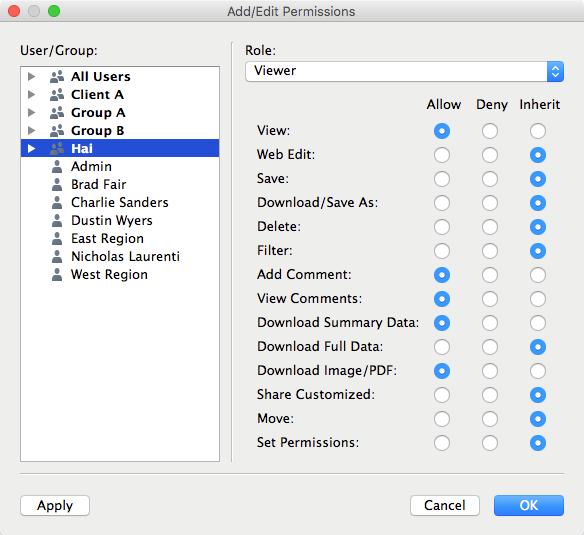The image size is (584, 535).
Task: Select the Admin user icon
Action: tap(57, 167)
